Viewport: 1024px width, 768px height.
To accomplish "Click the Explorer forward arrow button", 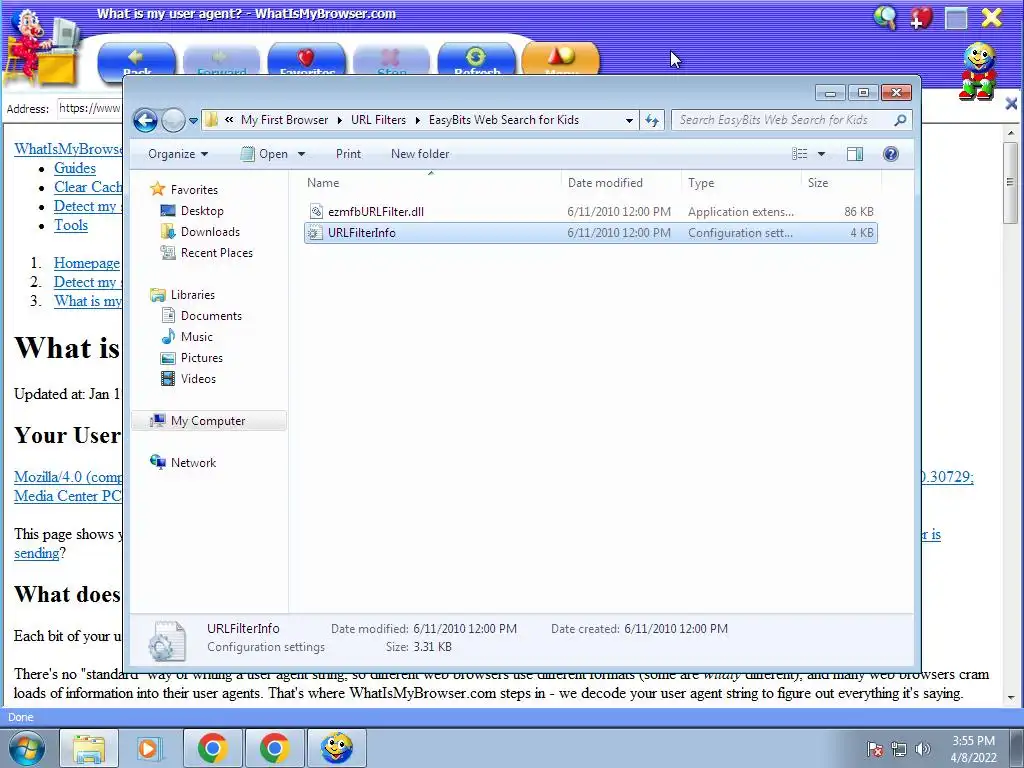I will (173, 120).
